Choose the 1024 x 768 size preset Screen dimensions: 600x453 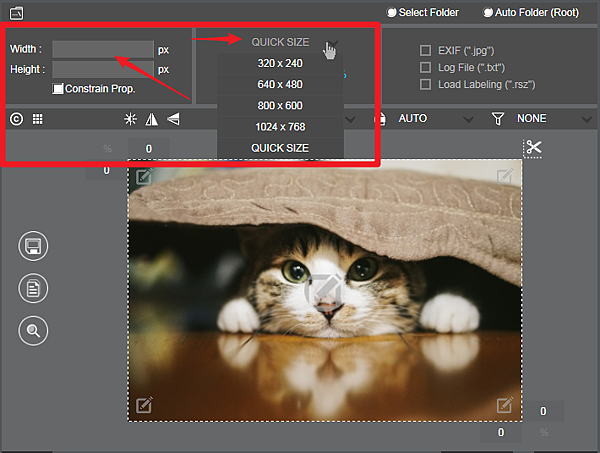point(280,127)
